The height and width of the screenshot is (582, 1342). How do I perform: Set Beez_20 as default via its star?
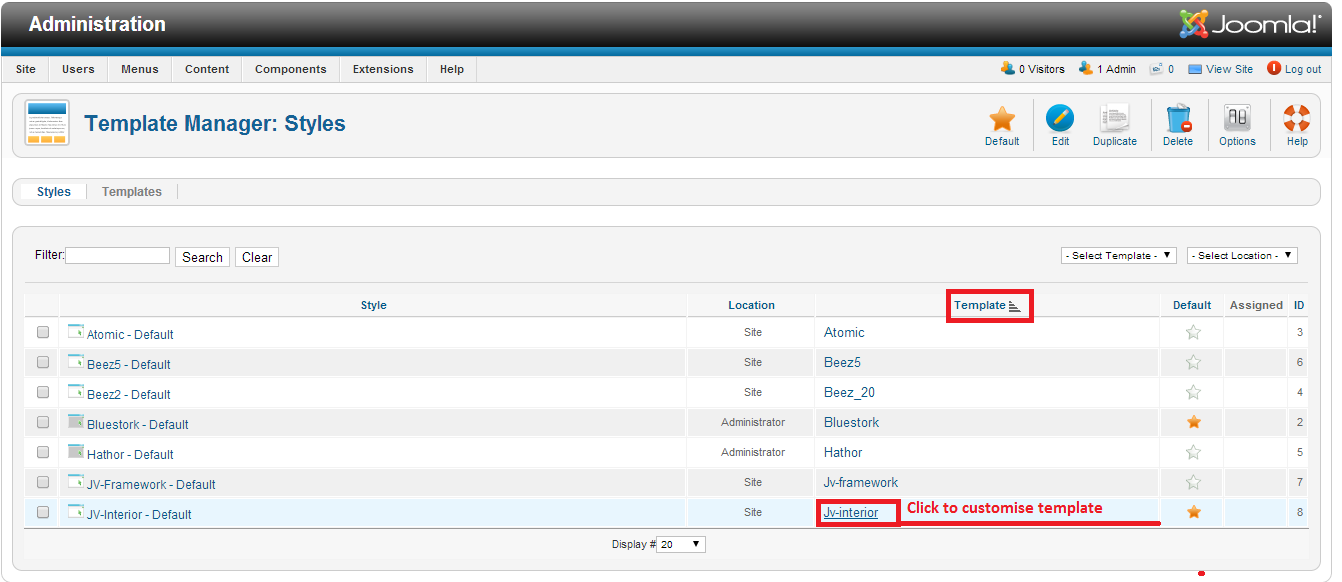click(x=1193, y=393)
